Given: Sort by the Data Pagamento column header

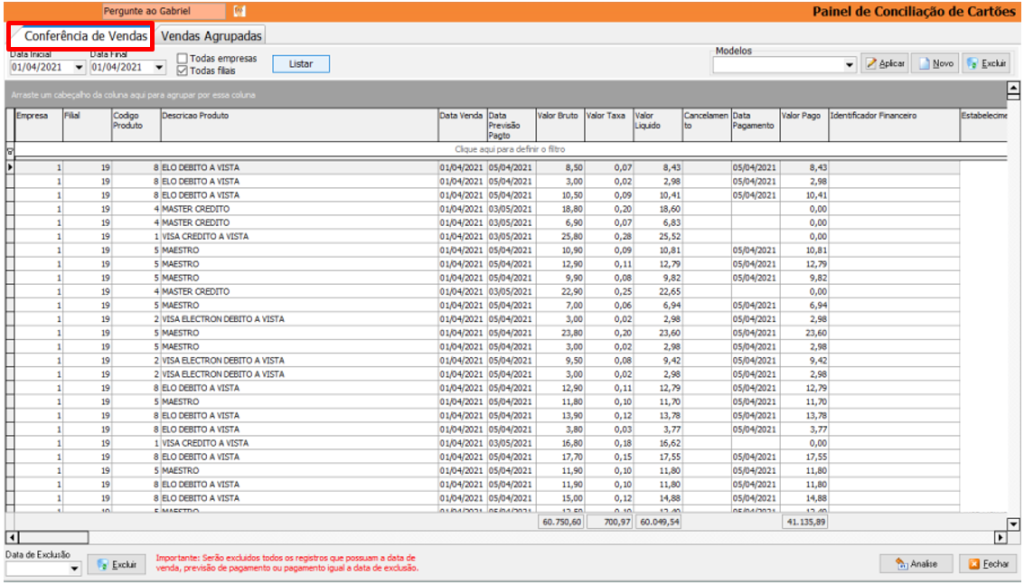Looking at the screenshot, I should point(756,125).
